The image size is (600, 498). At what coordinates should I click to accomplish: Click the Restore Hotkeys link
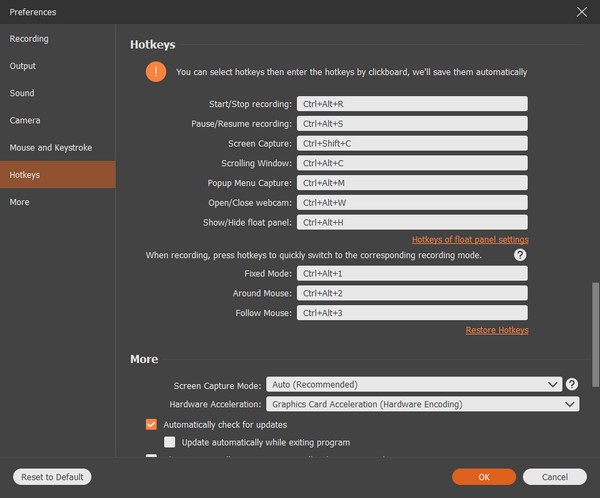click(x=497, y=330)
